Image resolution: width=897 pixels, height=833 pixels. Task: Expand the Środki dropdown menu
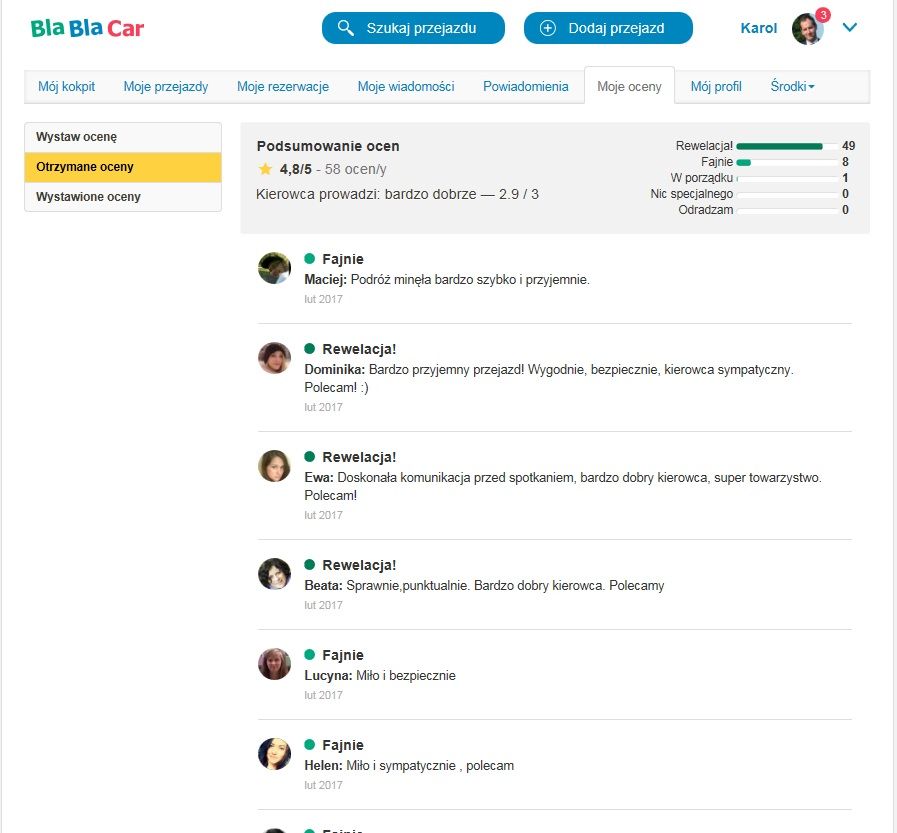pos(792,86)
